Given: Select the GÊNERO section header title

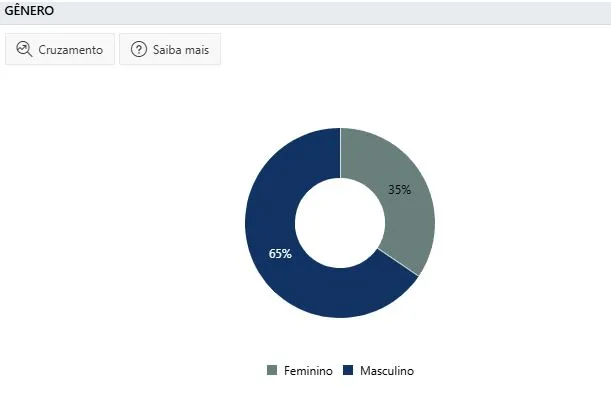Looking at the screenshot, I should 29,11.
